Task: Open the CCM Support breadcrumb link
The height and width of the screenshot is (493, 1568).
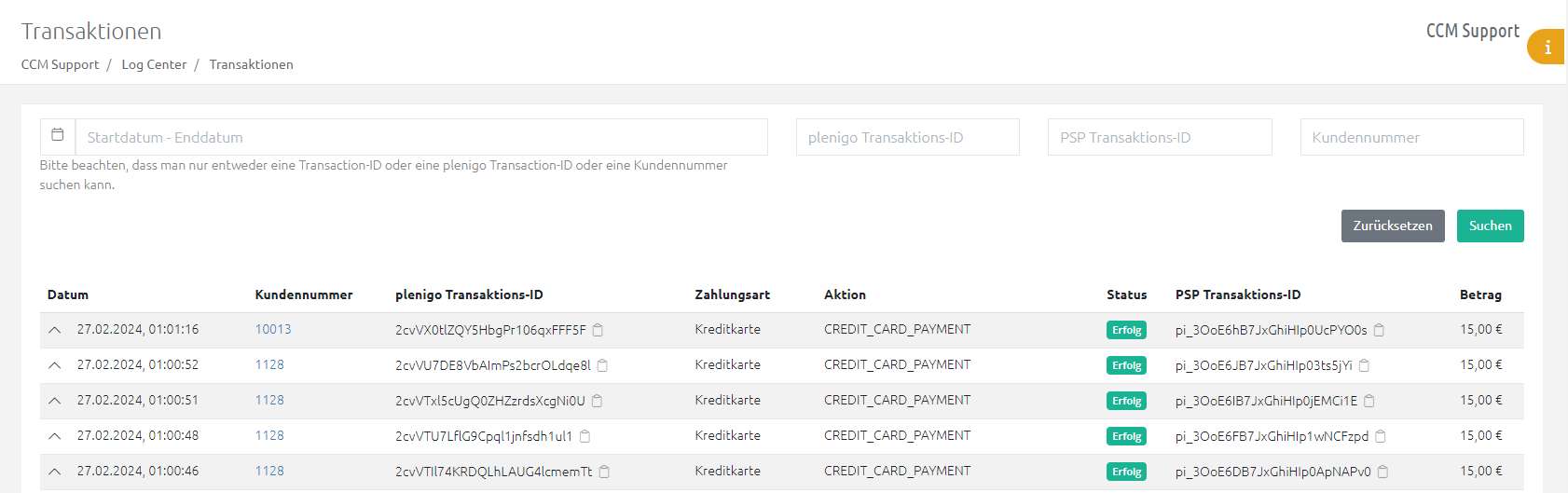Action: pyautogui.click(x=60, y=64)
